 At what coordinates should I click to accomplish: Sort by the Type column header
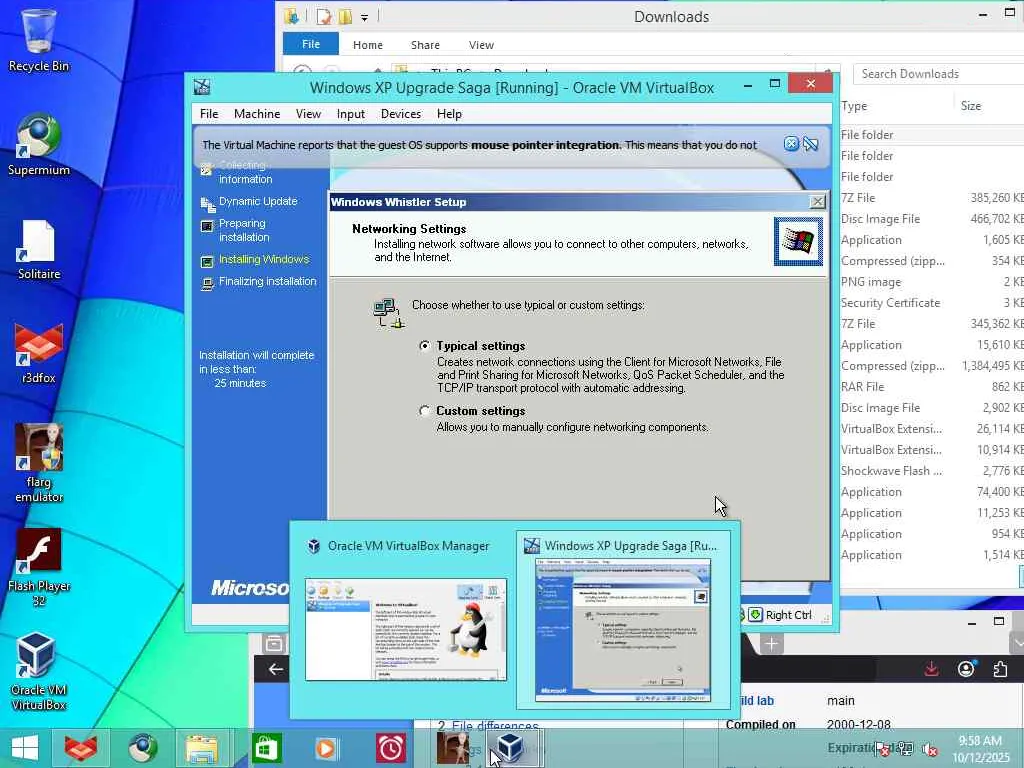854,106
